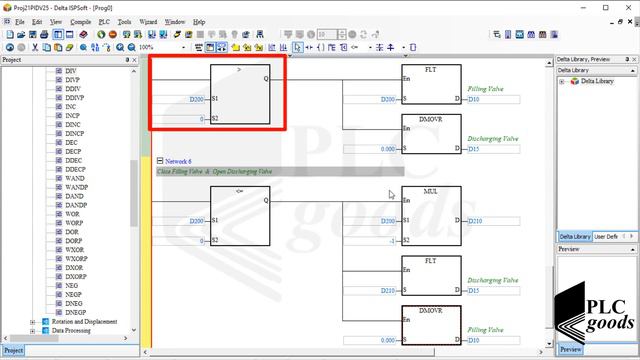
Task: Click the upload from PLC icon
Action: (x=163, y=35)
